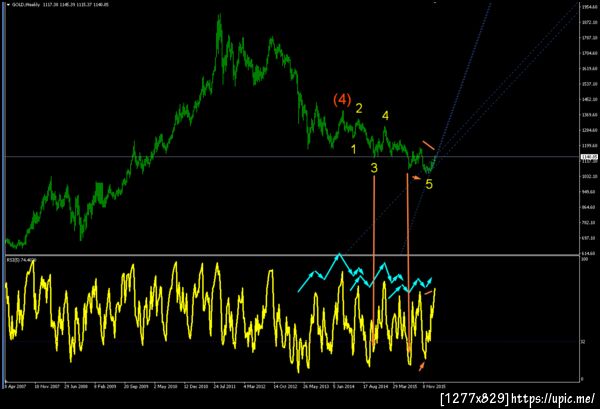The image size is (600, 409).
Task: Select the yellow wave label 1
Action: click(354, 149)
